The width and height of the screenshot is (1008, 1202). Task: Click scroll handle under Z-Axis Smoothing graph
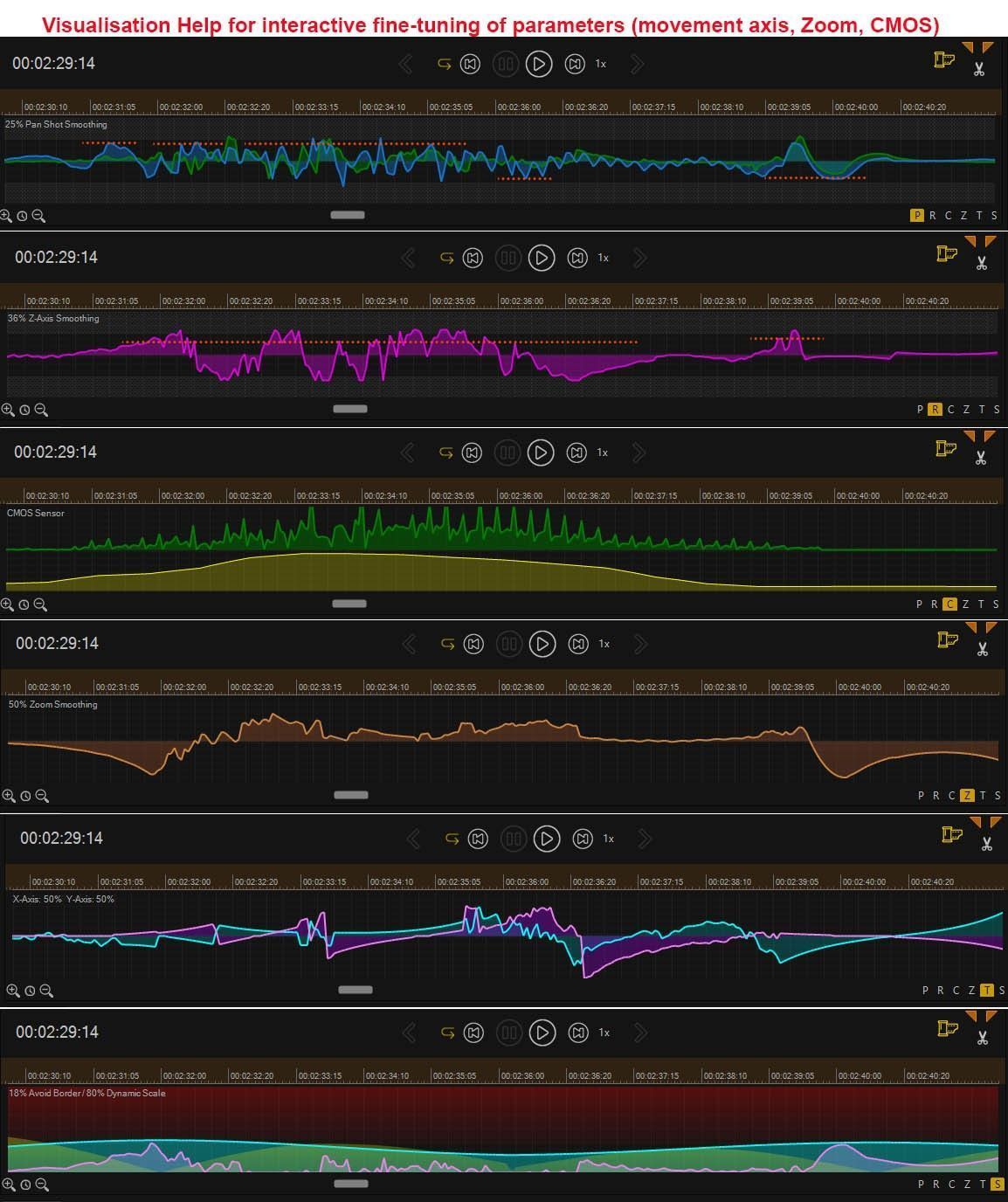(350, 409)
